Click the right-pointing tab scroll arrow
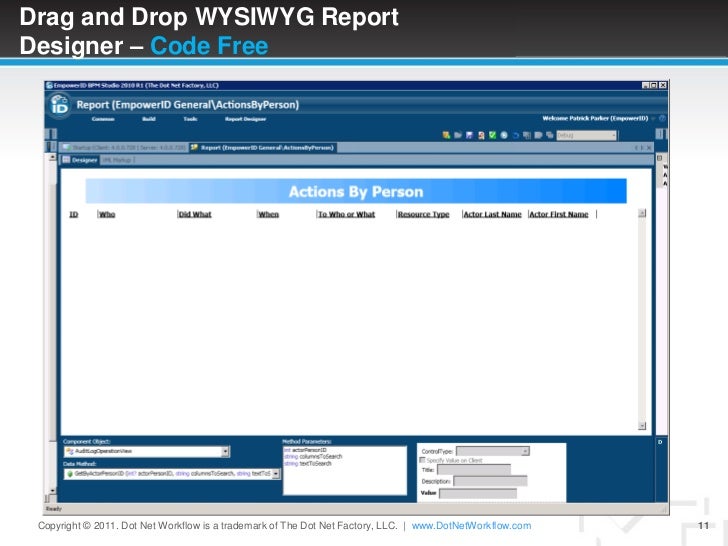 pyautogui.click(x=642, y=148)
